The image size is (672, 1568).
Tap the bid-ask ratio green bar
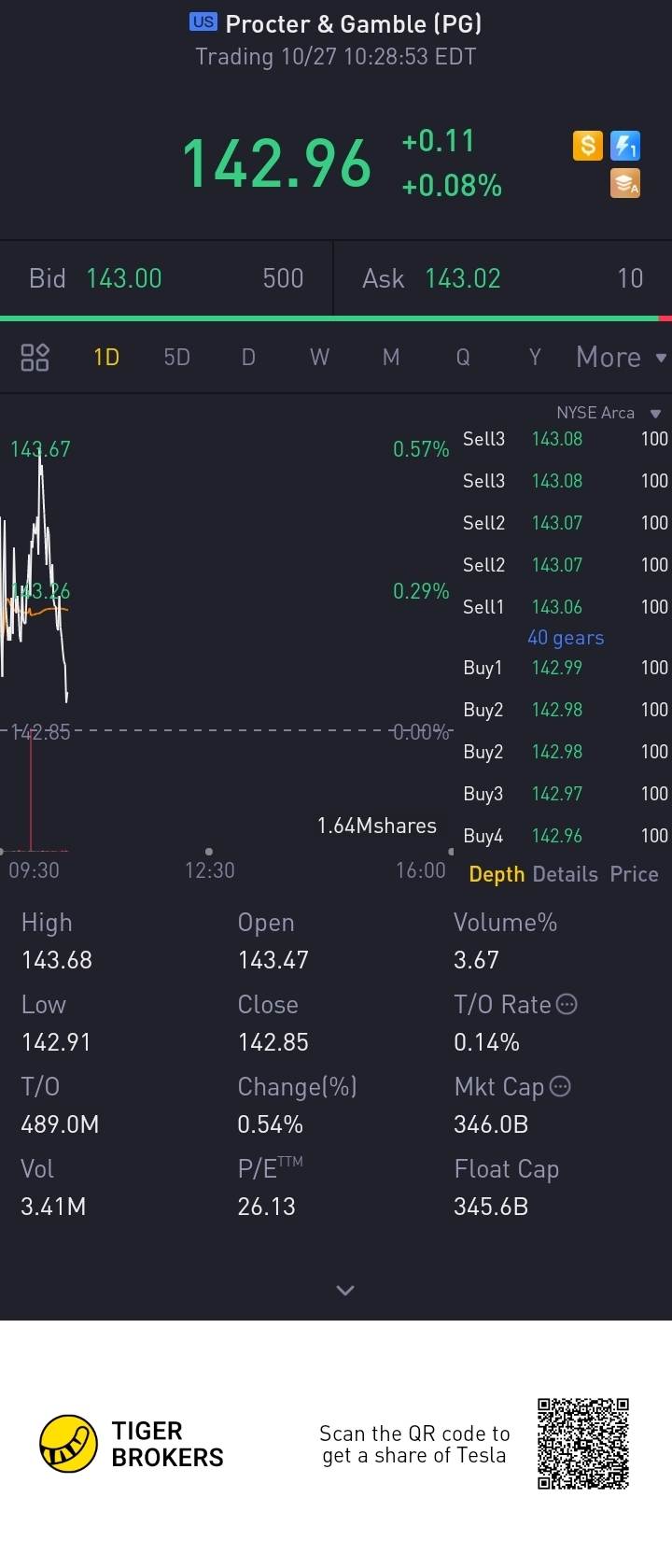[x=329, y=318]
